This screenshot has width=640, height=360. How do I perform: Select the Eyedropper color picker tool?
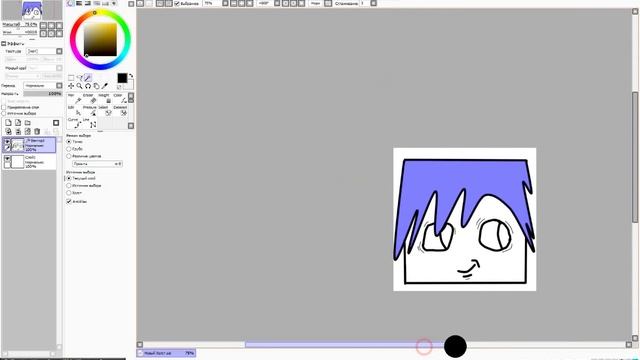[105, 86]
